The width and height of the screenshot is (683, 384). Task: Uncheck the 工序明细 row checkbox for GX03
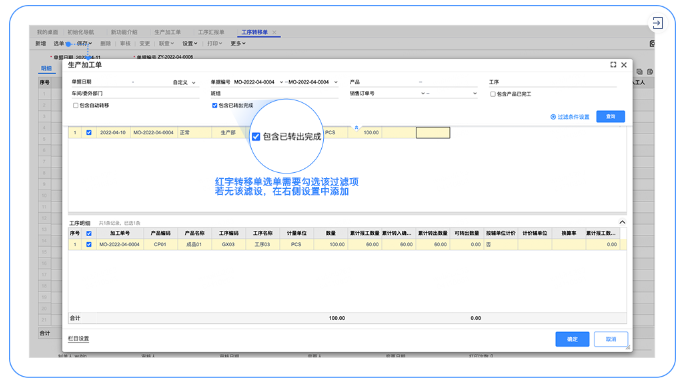click(89, 245)
